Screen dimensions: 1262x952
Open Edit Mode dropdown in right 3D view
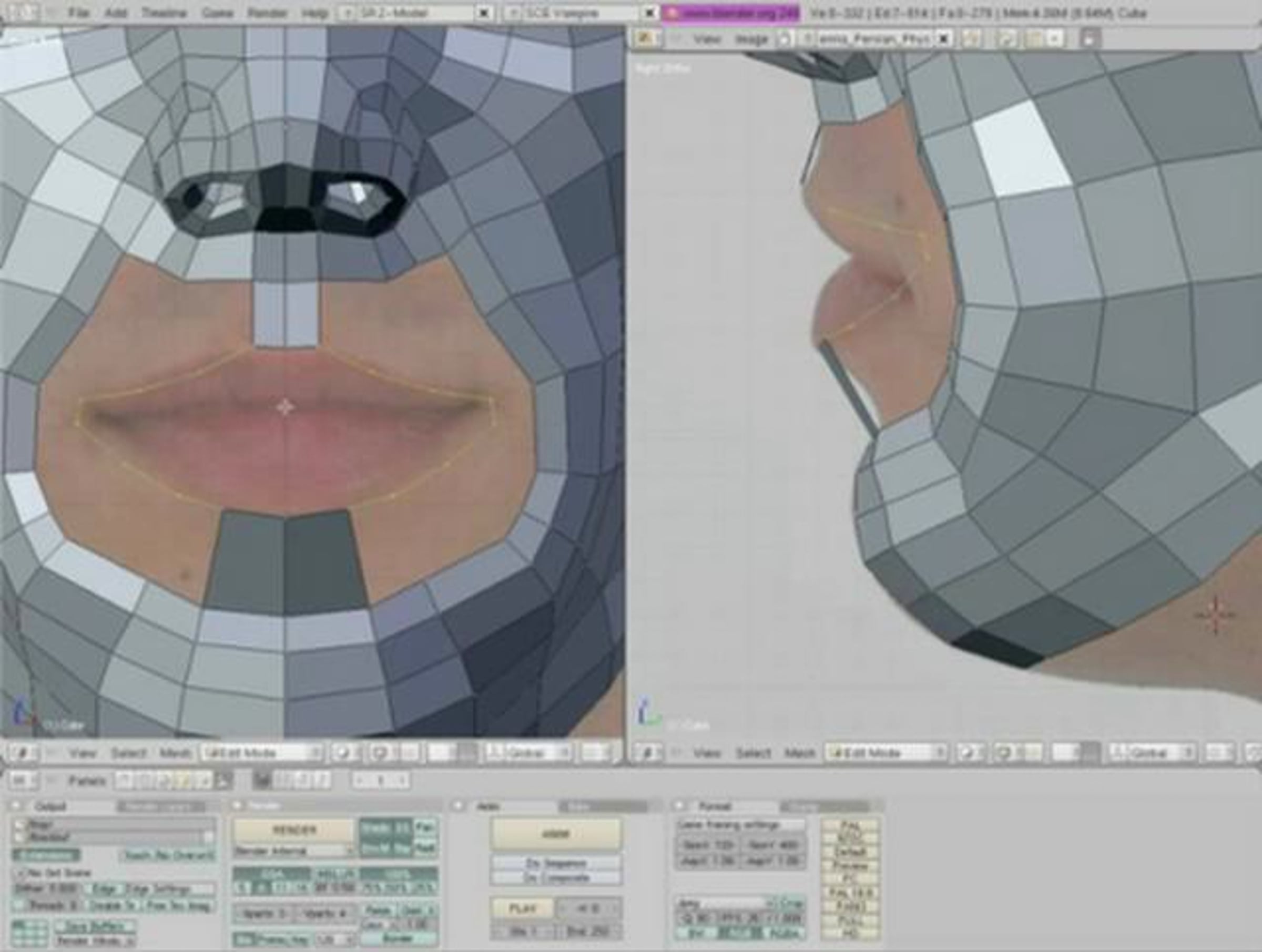(886, 753)
